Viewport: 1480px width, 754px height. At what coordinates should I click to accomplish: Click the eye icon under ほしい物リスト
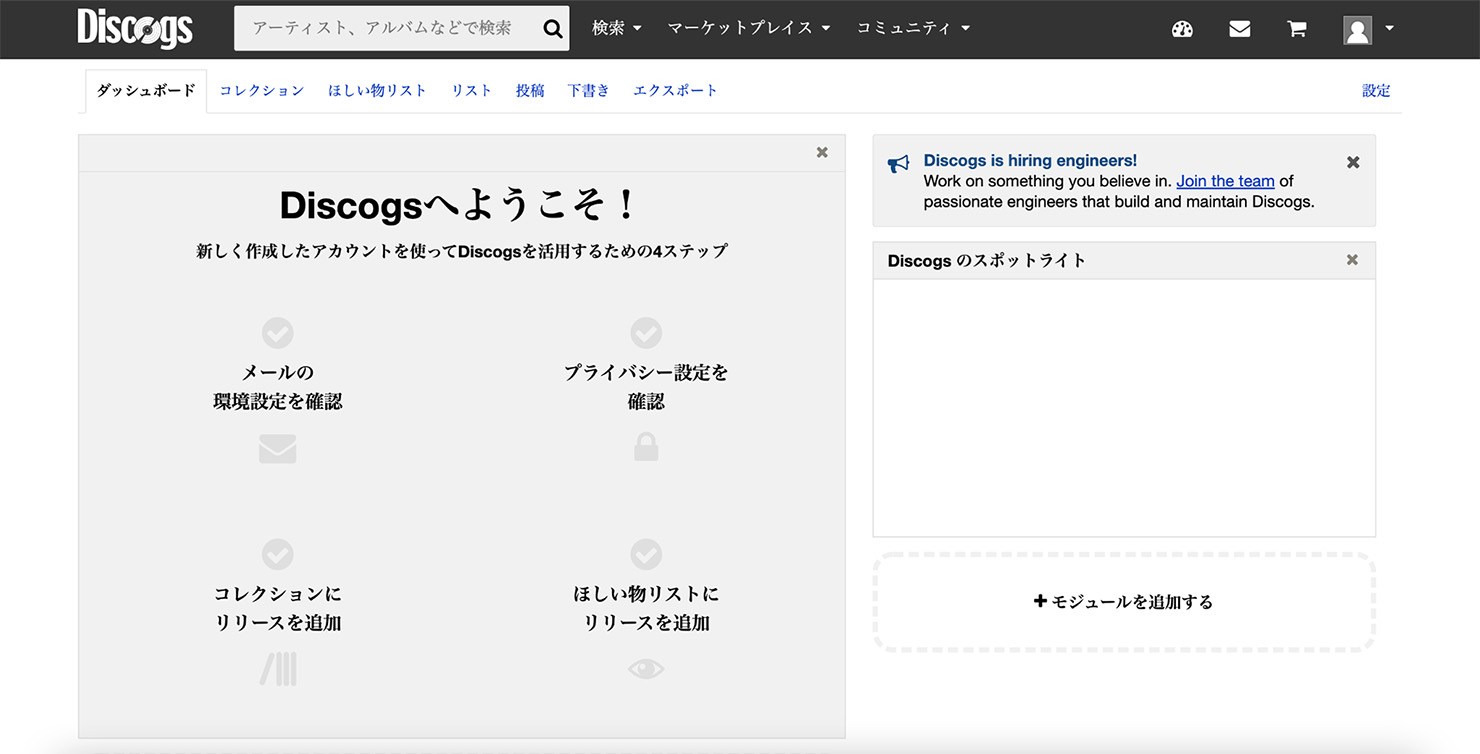coord(646,669)
